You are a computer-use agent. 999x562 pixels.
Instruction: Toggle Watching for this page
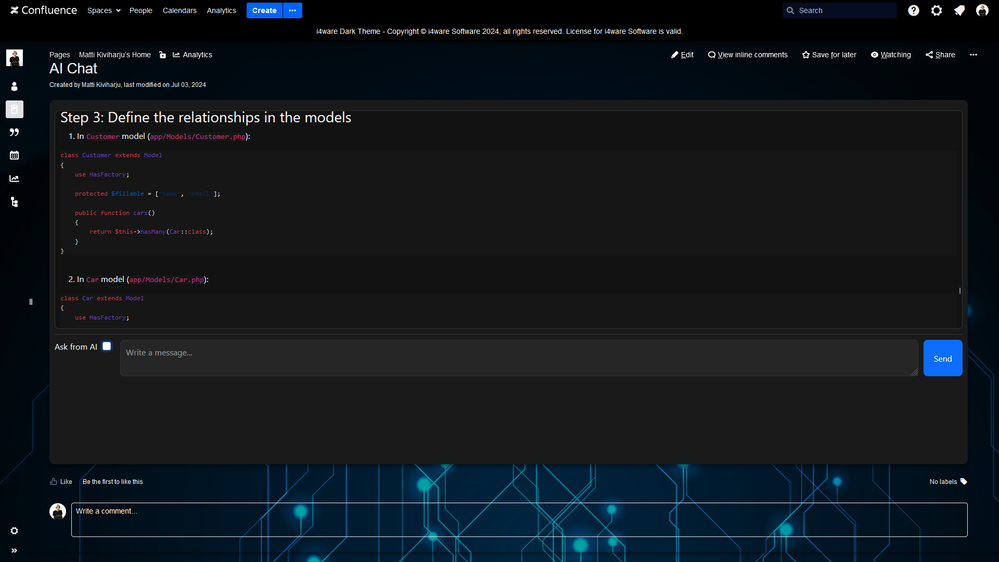click(x=891, y=55)
